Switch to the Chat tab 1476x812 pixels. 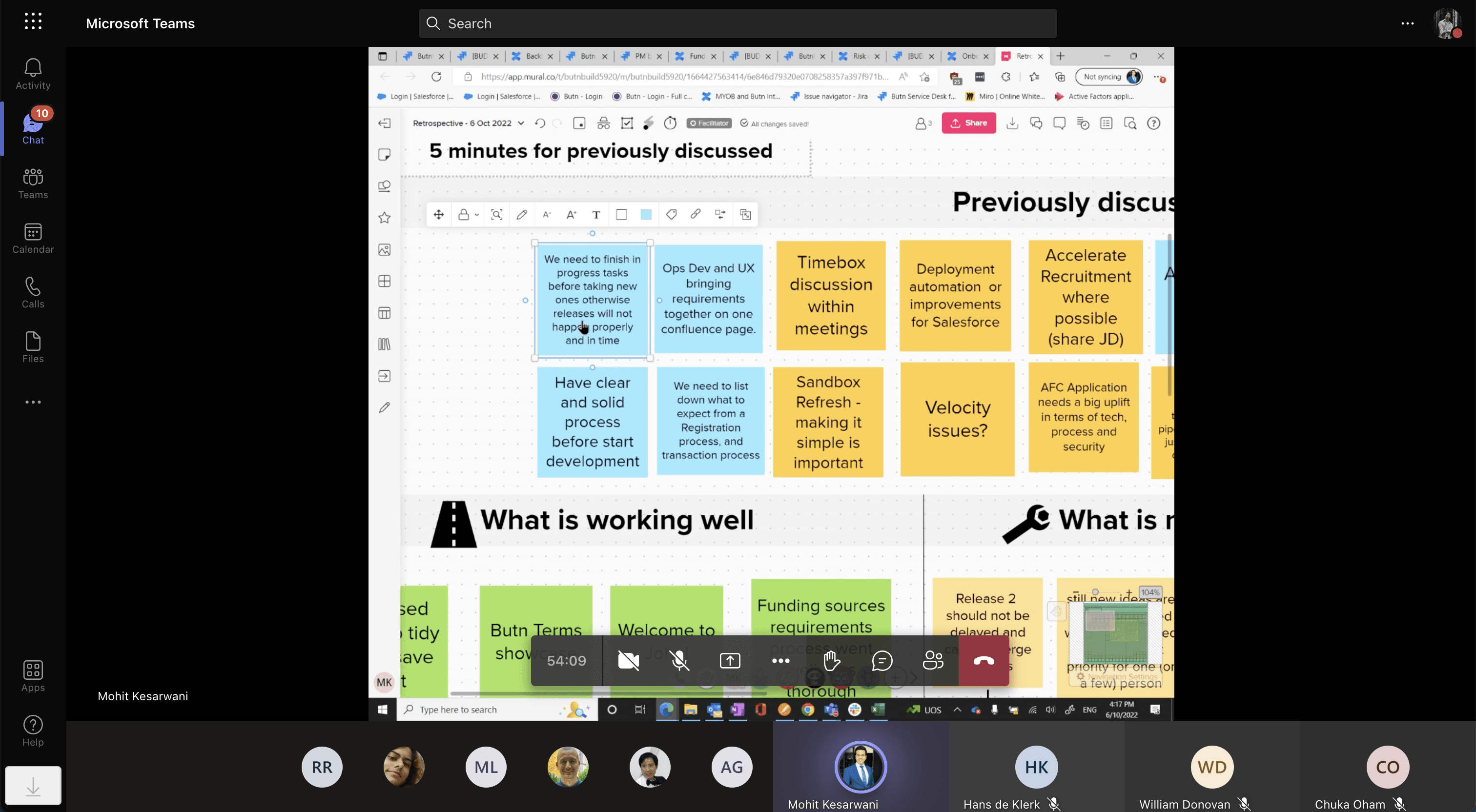[33, 128]
